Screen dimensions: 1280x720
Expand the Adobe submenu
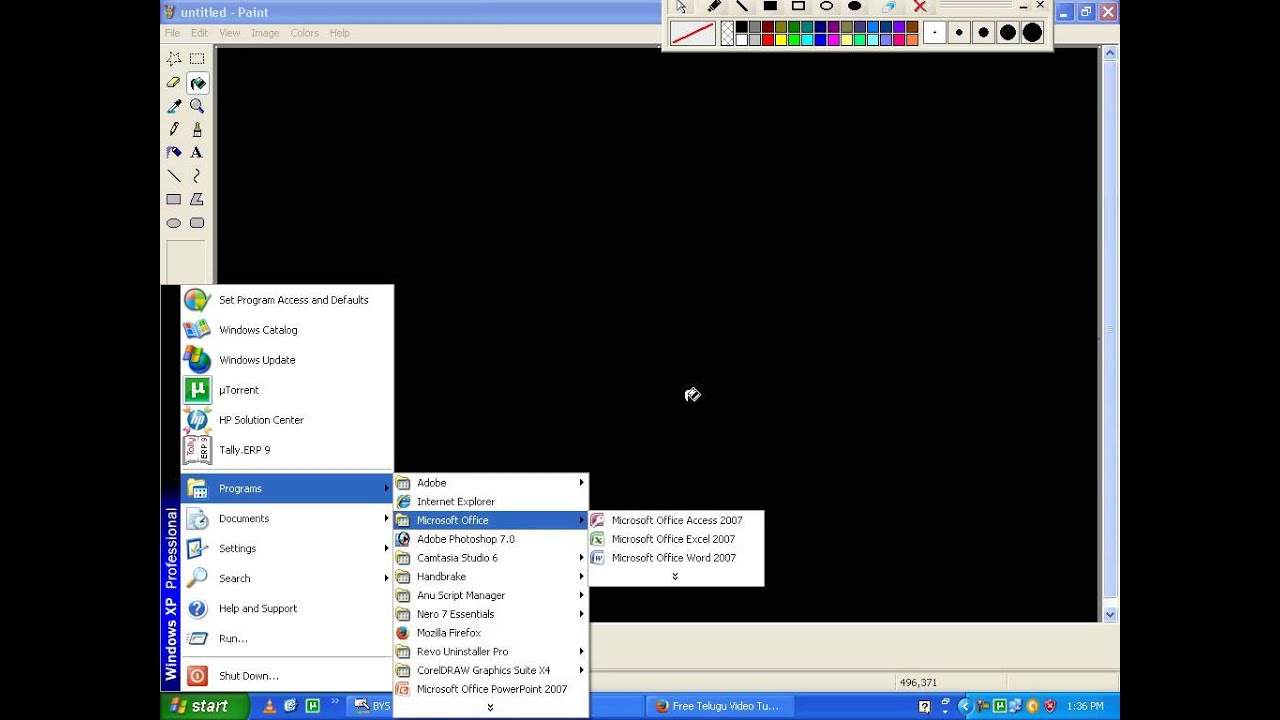click(490, 483)
